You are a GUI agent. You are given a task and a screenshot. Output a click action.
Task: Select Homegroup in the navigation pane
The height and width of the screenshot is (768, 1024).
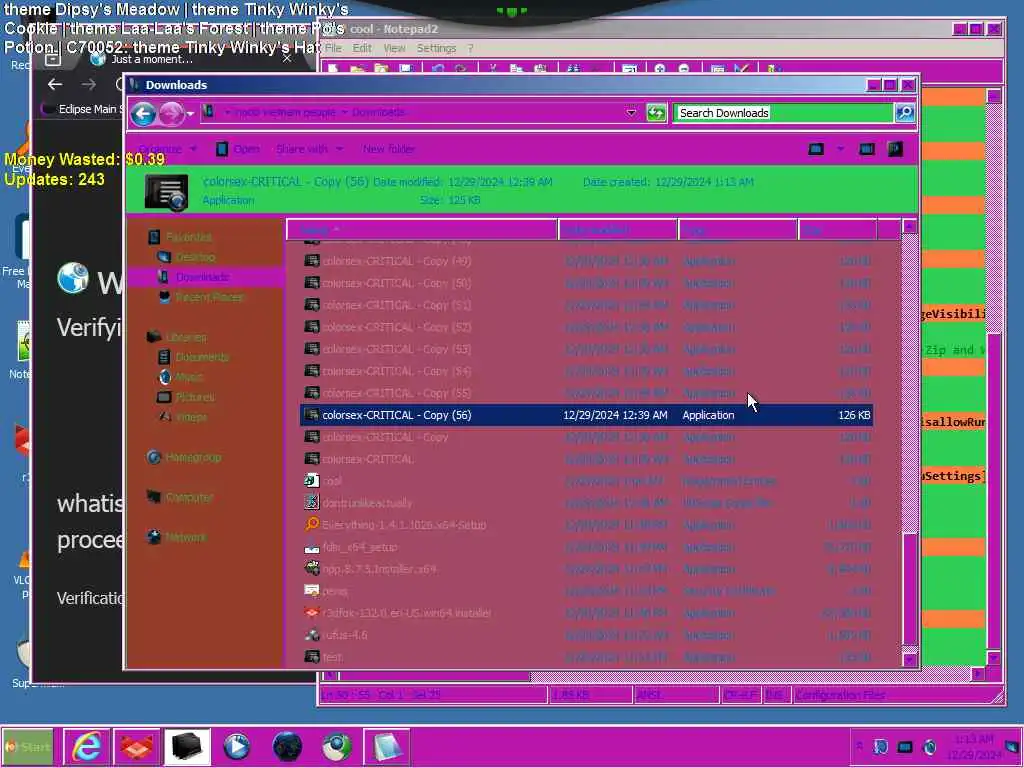tap(193, 457)
